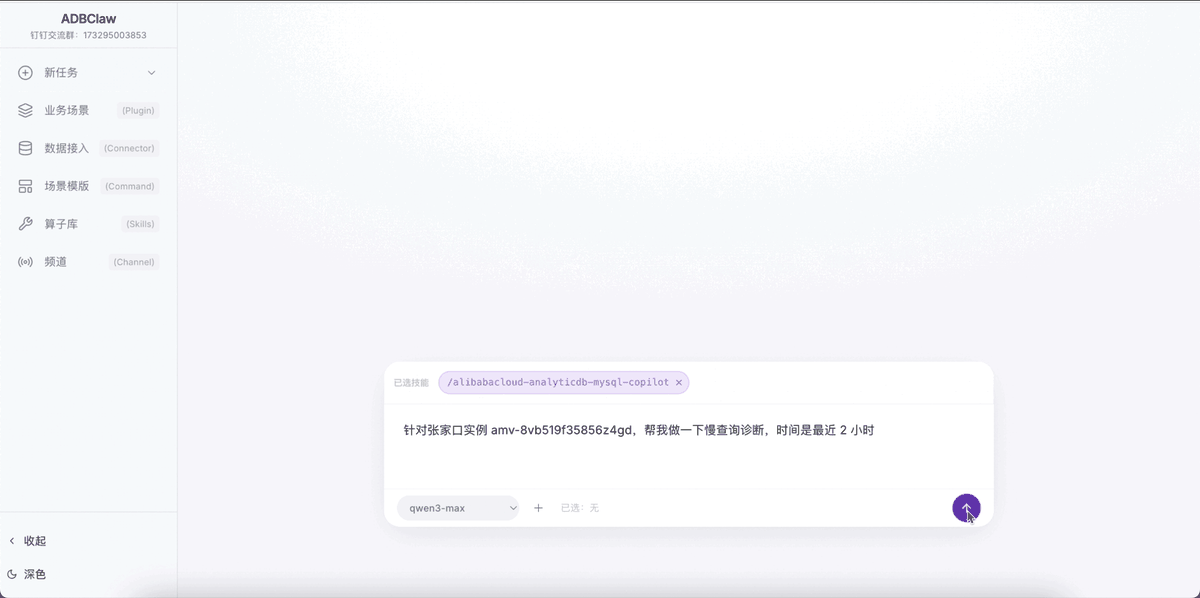Click the ADBClaw title link
Viewport: 1200px width, 598px height.
coord(87,17)
